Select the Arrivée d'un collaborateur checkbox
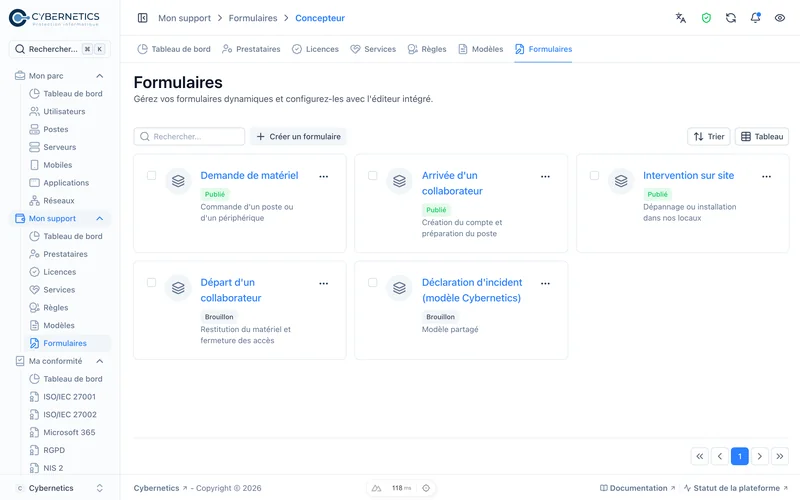800x500 pixels. [373, 176]
